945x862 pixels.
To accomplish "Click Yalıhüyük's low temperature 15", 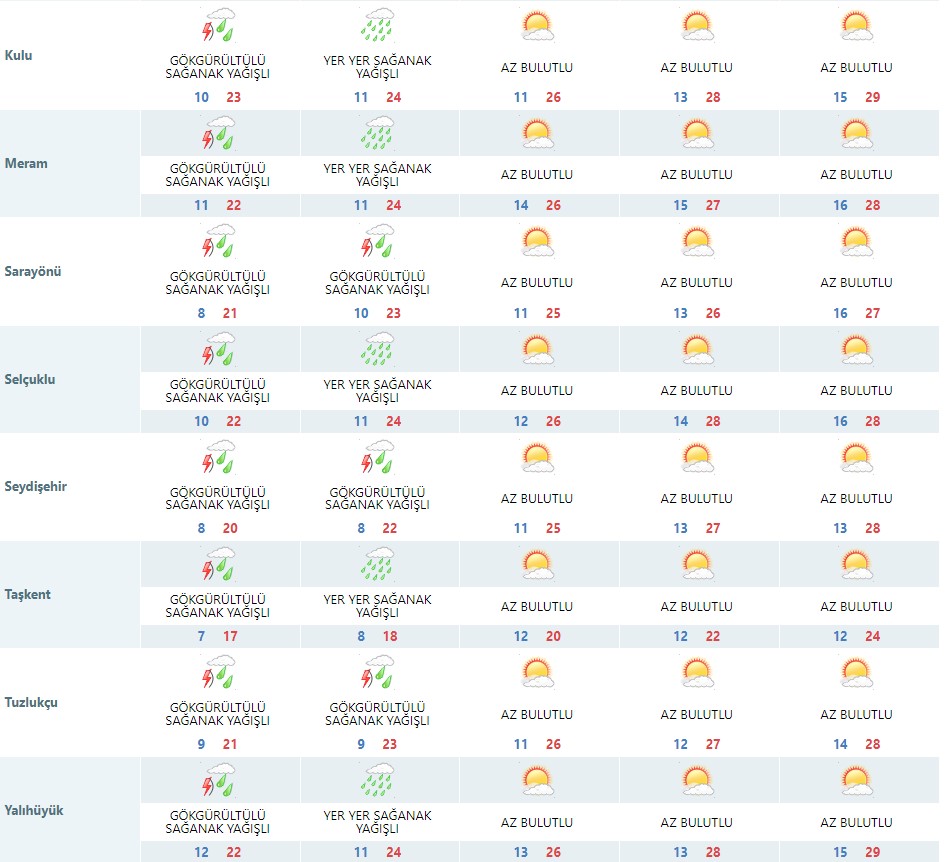I will [x=840, y=852].
